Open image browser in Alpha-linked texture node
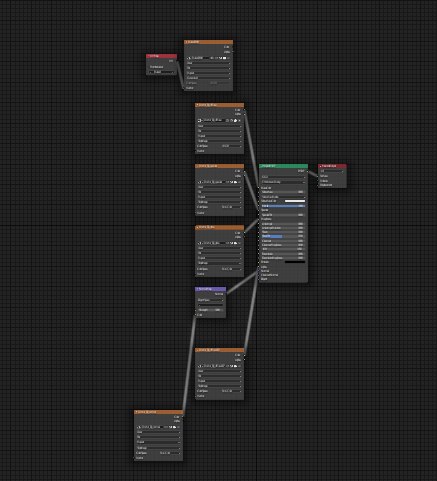The height and width of the screenshot is (481, 437). point(199,366)
